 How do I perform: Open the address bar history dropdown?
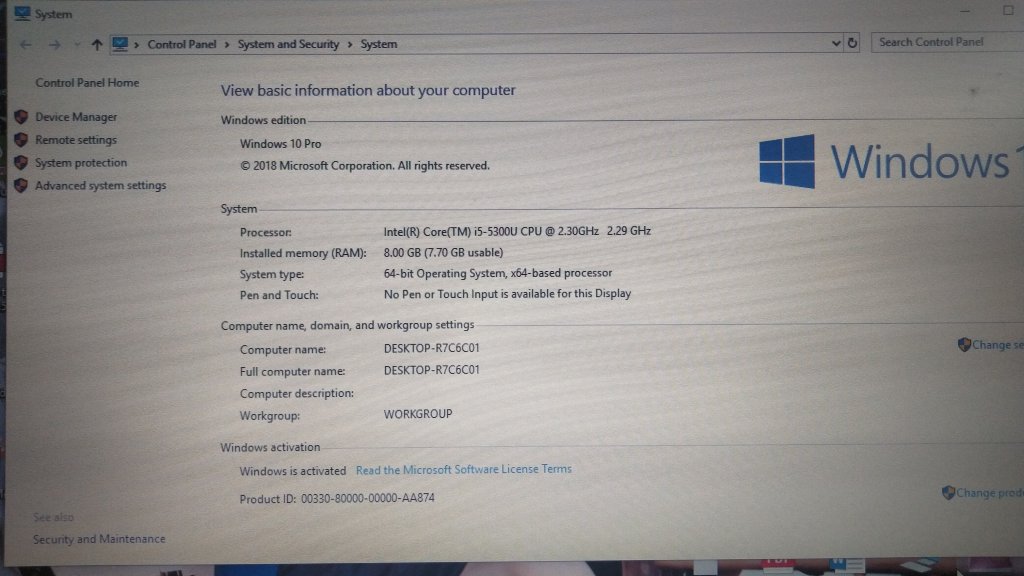[835, 43]
